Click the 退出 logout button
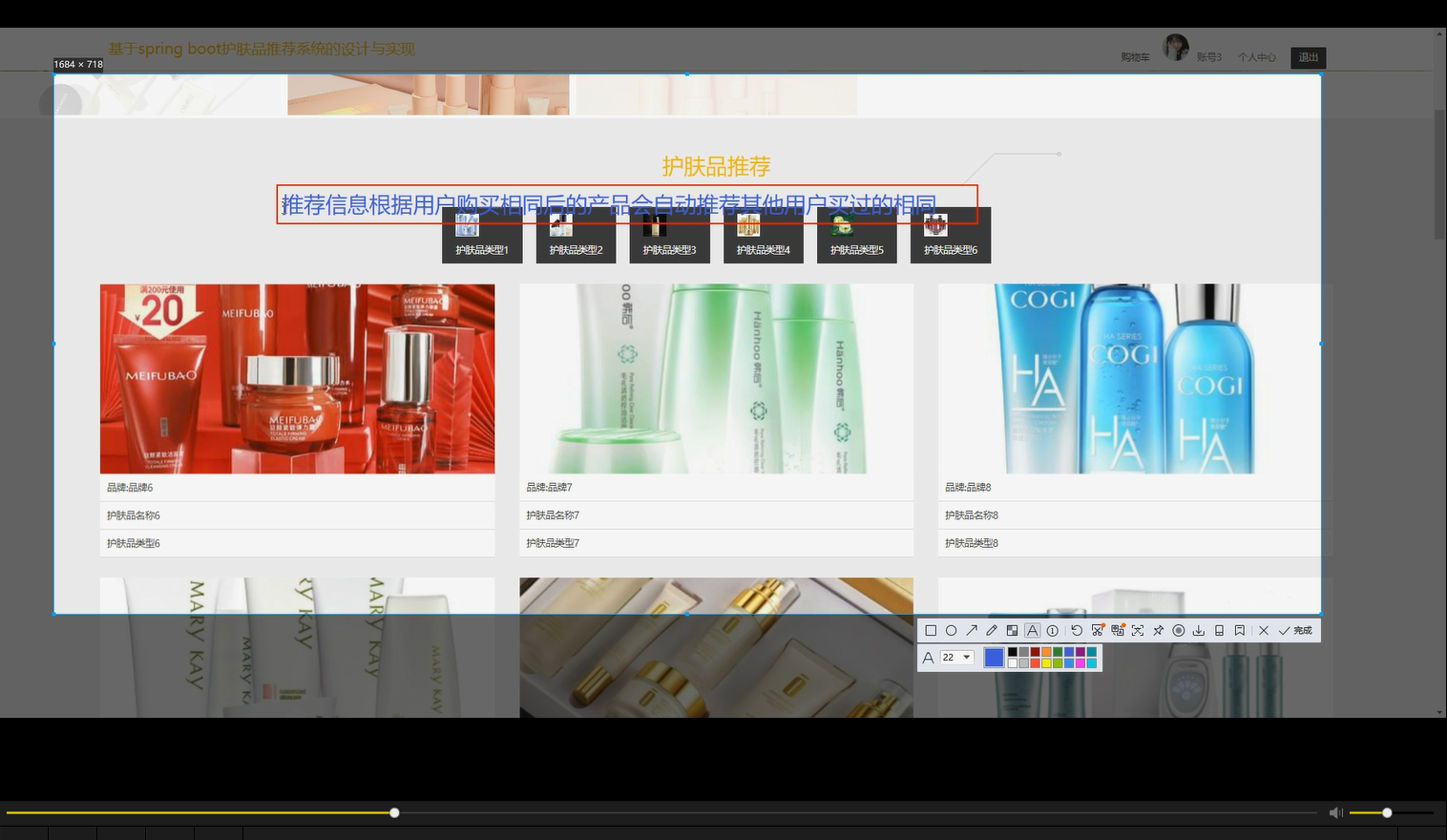This screenshot has height=840, width=1447. click(1308, 57)
